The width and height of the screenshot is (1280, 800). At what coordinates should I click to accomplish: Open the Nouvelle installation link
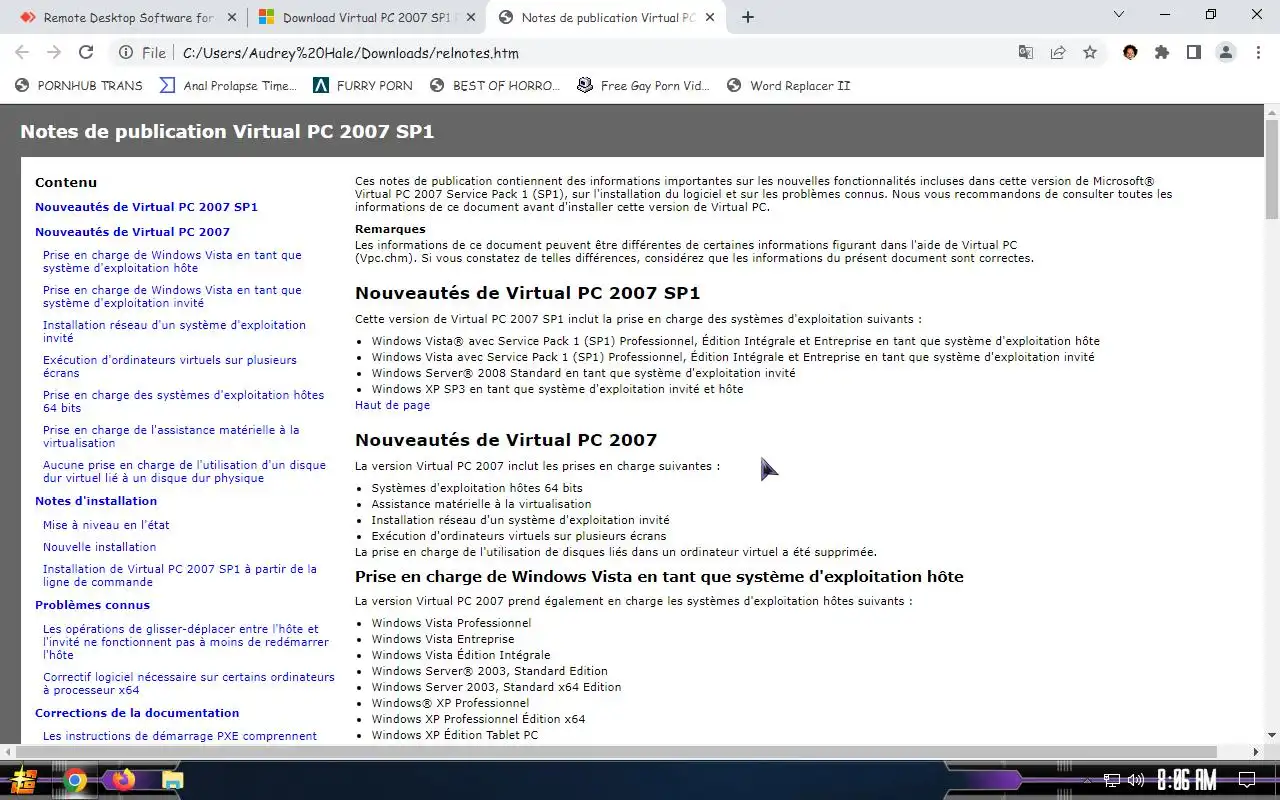tap(99, 547)
